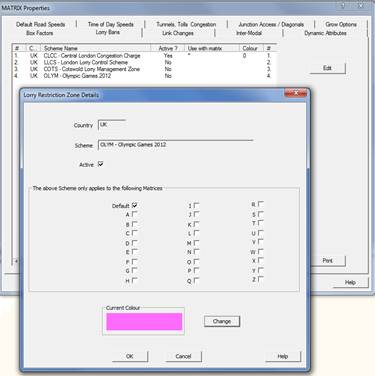Open the Dynamic Attributes tab
This screenshot has width=375, height=376.
click(x=325, y=33)
